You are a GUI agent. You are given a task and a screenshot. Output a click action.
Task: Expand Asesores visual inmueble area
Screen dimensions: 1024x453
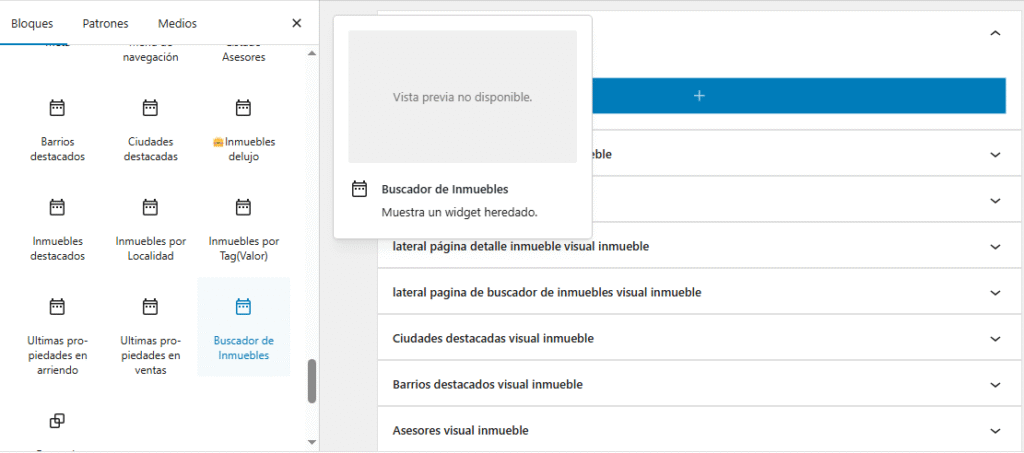[x=995, y=431]
